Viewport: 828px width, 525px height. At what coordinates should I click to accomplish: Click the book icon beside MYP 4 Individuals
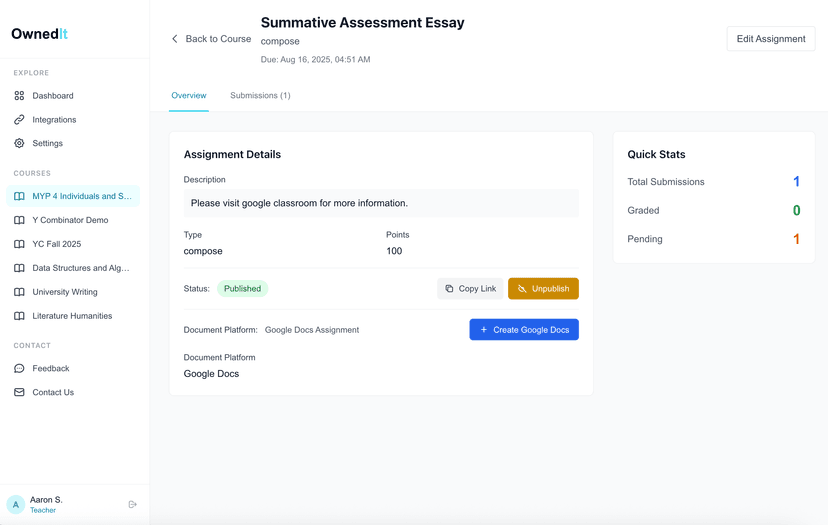point(19,196)
